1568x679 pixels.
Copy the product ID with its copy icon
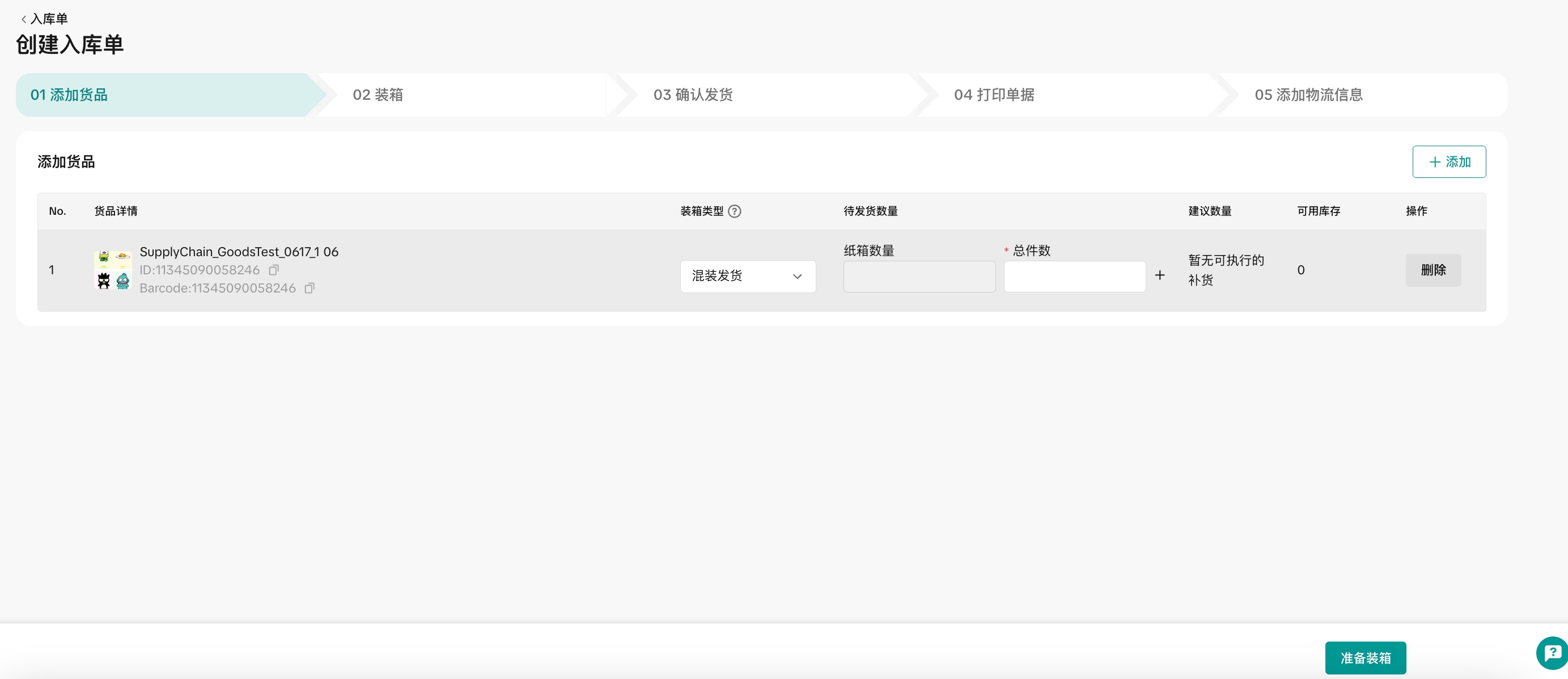click(274, 270)
